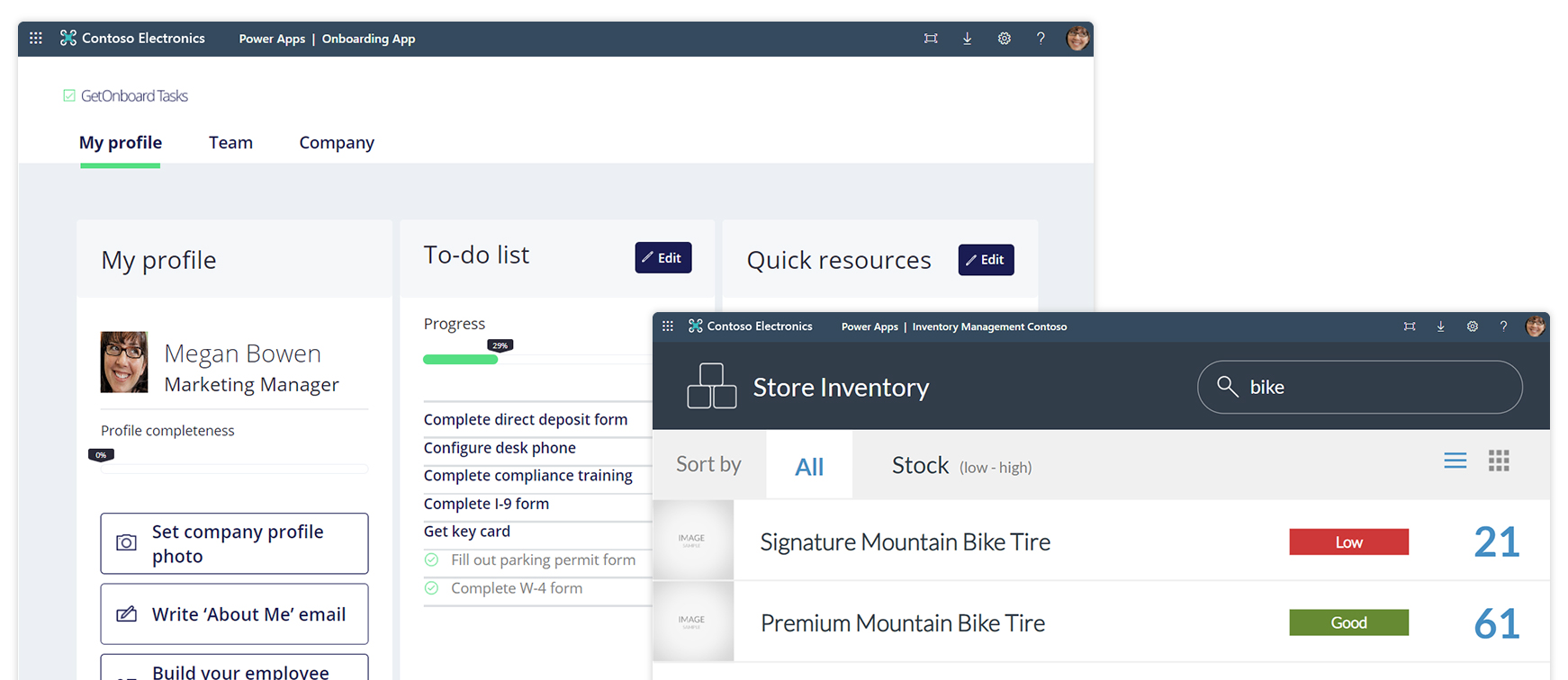Screen dimensions: 1568x680
Task: Click Edit button on Quick resources
Action: [987, 259]
